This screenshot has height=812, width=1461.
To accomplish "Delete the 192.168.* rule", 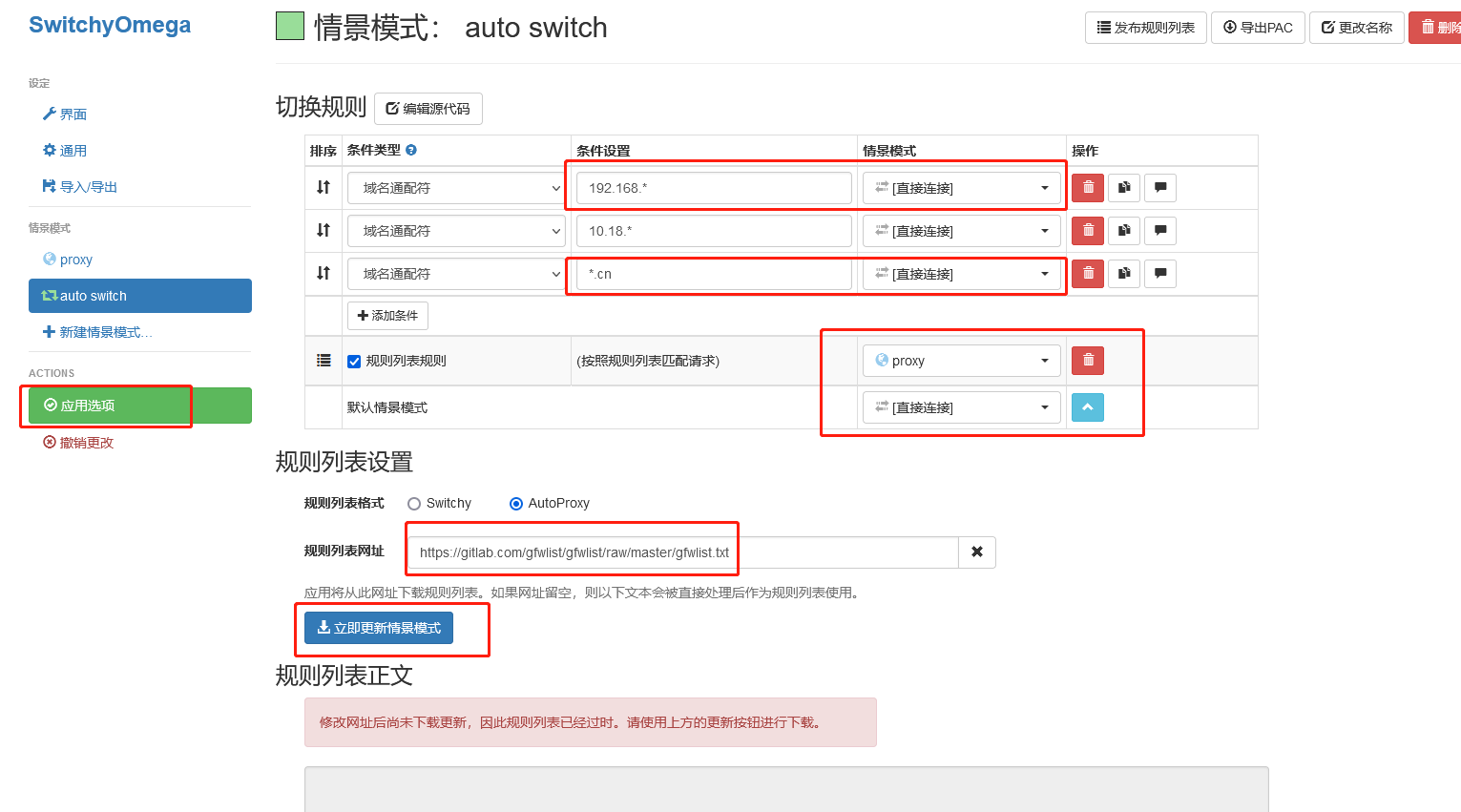I will (1088, 188).
